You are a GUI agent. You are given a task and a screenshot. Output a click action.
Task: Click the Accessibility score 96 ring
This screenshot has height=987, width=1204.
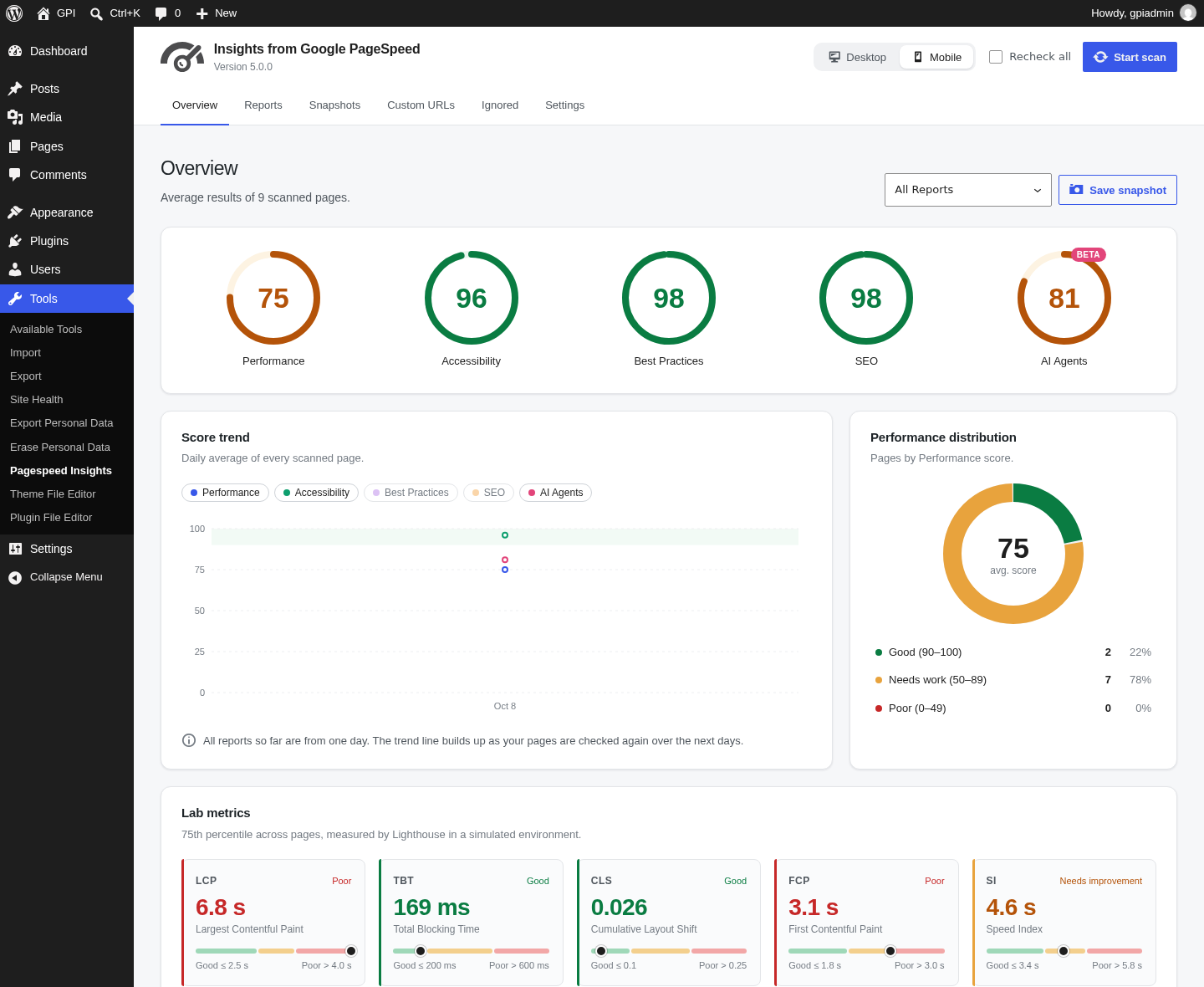pyautogui.click(x=472, y=298)
